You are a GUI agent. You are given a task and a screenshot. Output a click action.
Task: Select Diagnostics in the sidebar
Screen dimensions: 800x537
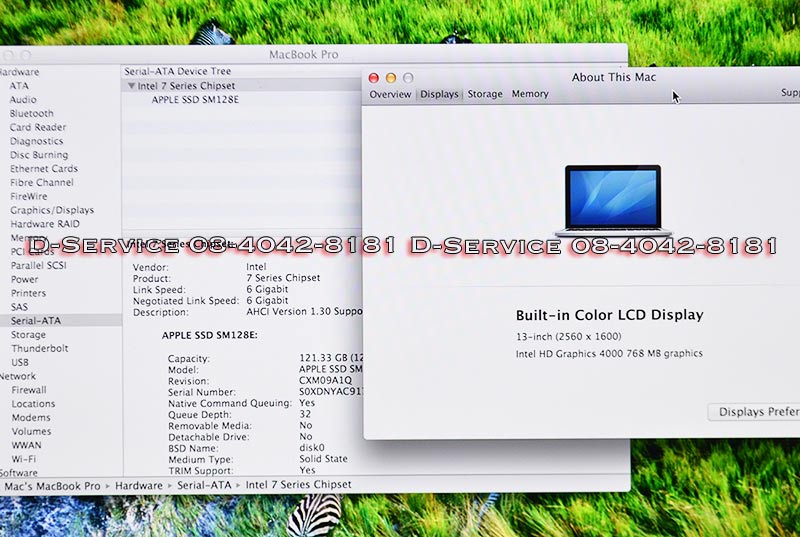tap(37, 141)
